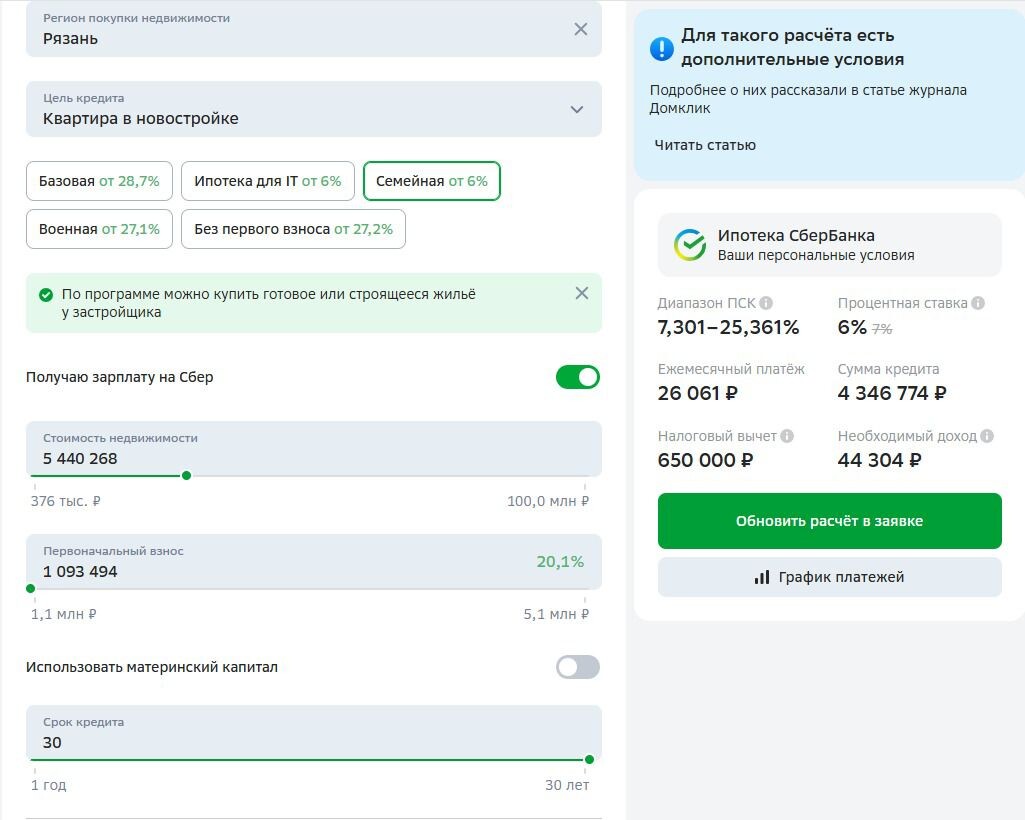Click tax deduction value 650 000 ₽
The image size is (1025, 820).
[705, 460]
